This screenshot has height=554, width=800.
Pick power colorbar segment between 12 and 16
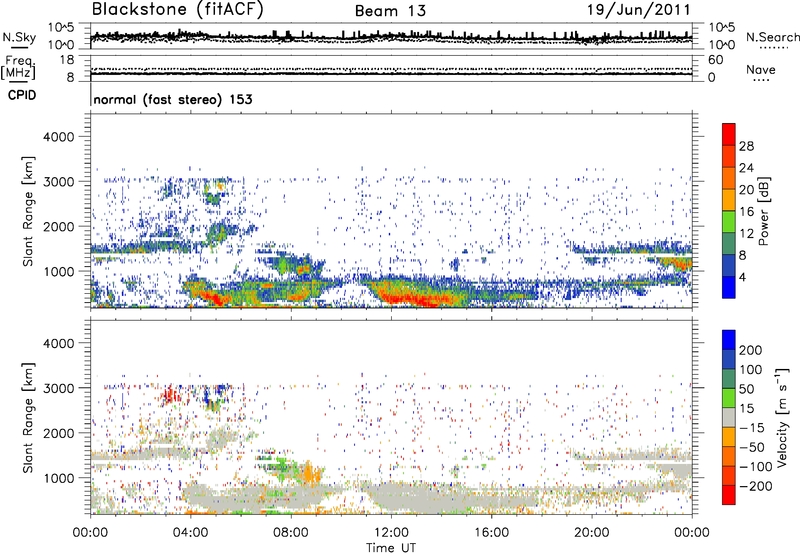[729, 222]
